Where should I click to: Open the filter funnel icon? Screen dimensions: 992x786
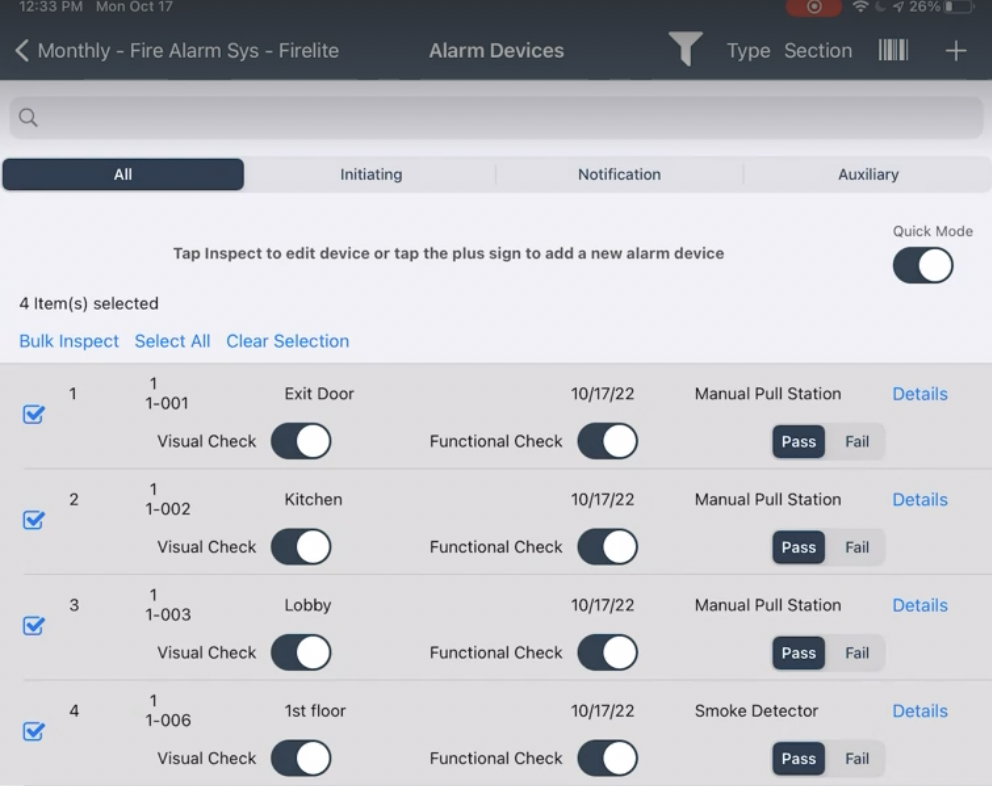pyautogui.click(x=685, y=49)
